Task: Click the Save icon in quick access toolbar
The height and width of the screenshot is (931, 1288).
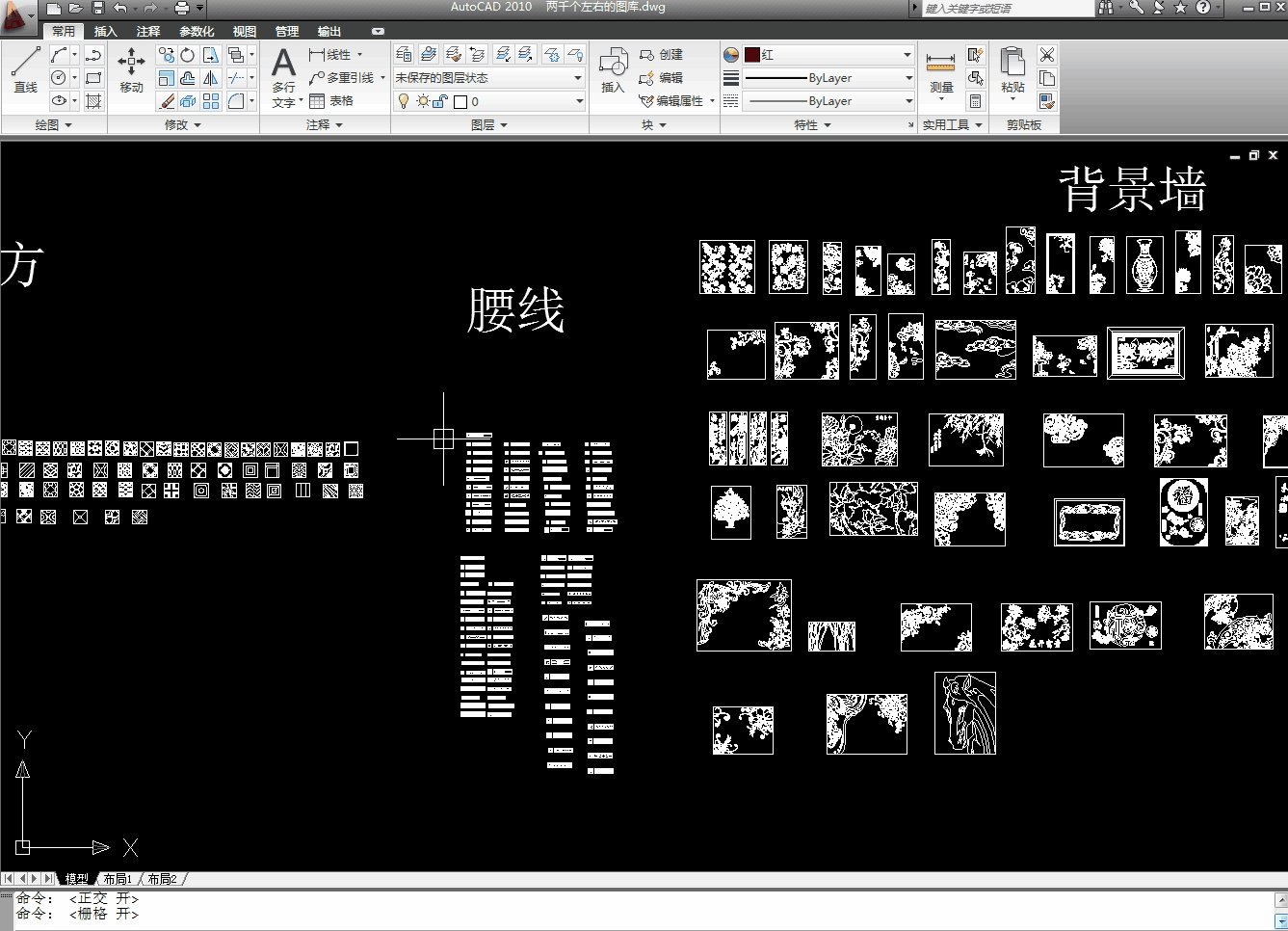Action: (97, 8)
